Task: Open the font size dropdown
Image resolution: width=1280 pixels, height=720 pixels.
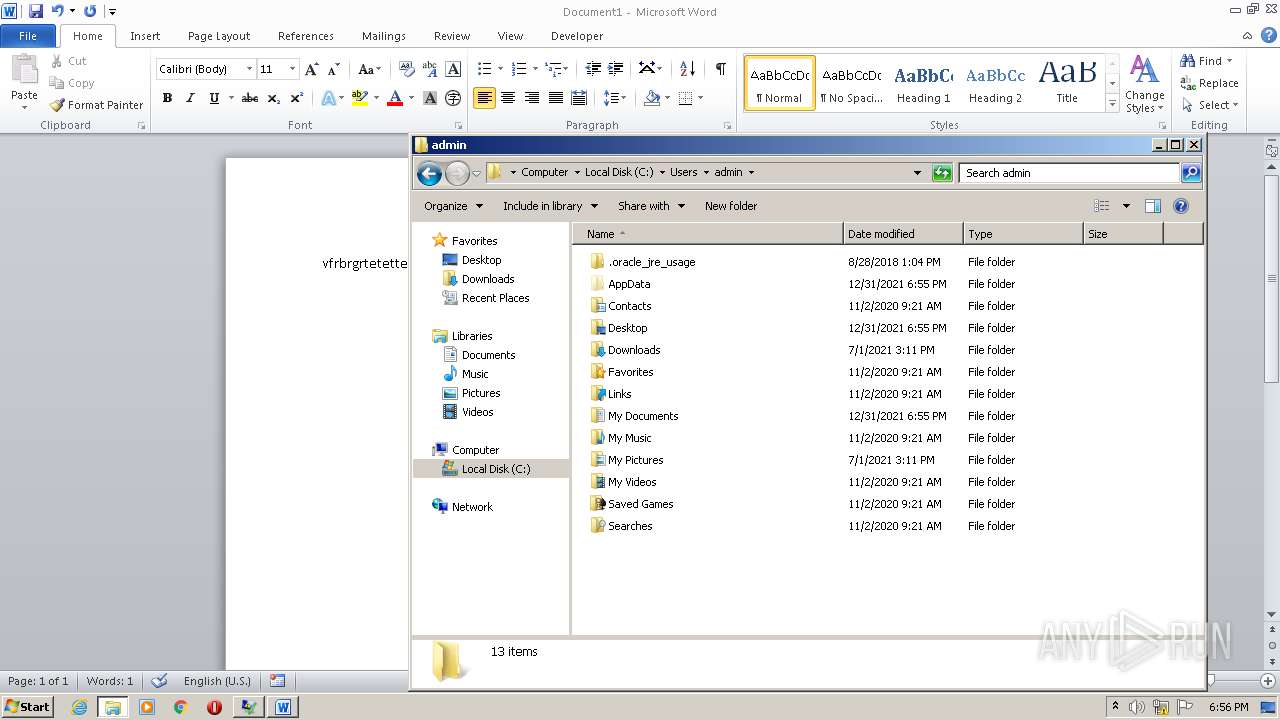Action: (x=292, y=69)
